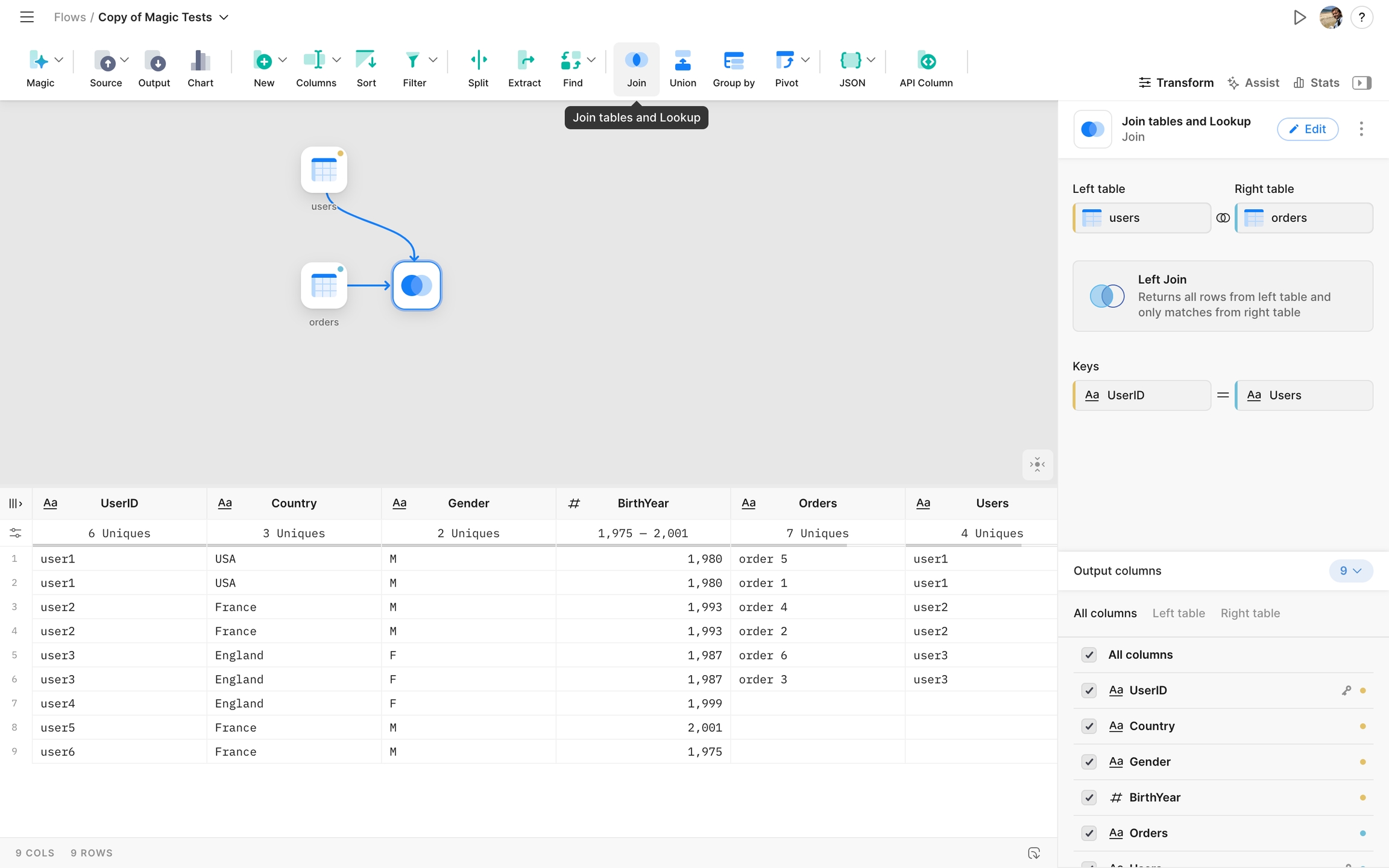This screenshot has width=1389, height=868.
Task: Click the API Column icon
Action: coord(926,61)
